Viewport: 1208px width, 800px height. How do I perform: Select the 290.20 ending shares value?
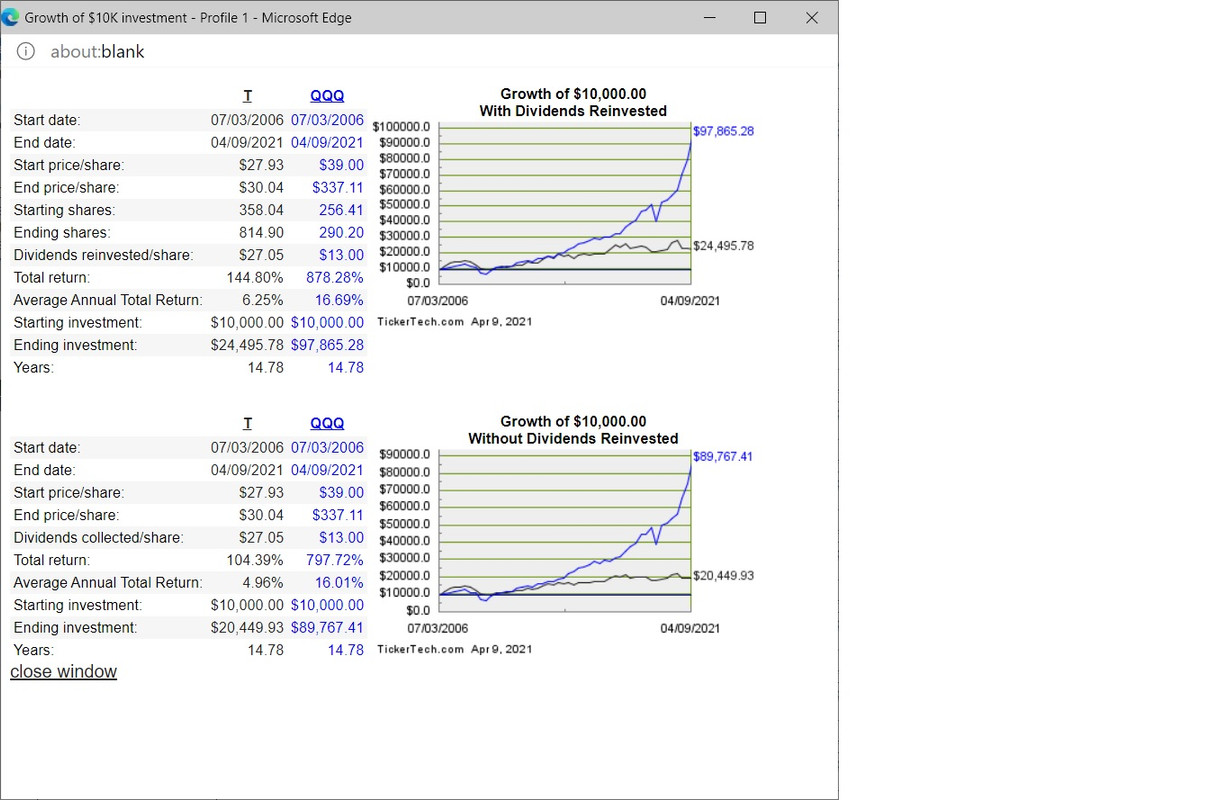coord(341,232)
